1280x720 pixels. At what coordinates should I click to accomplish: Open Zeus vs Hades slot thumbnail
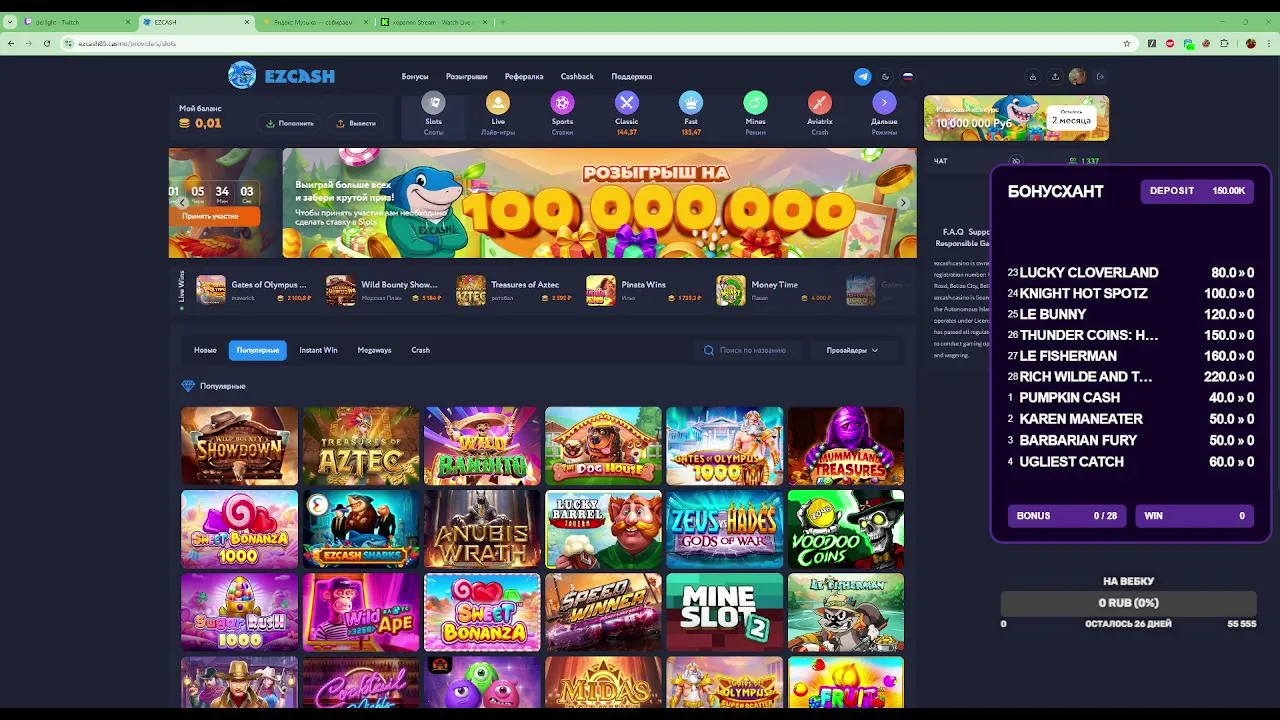tap(725, 529)
